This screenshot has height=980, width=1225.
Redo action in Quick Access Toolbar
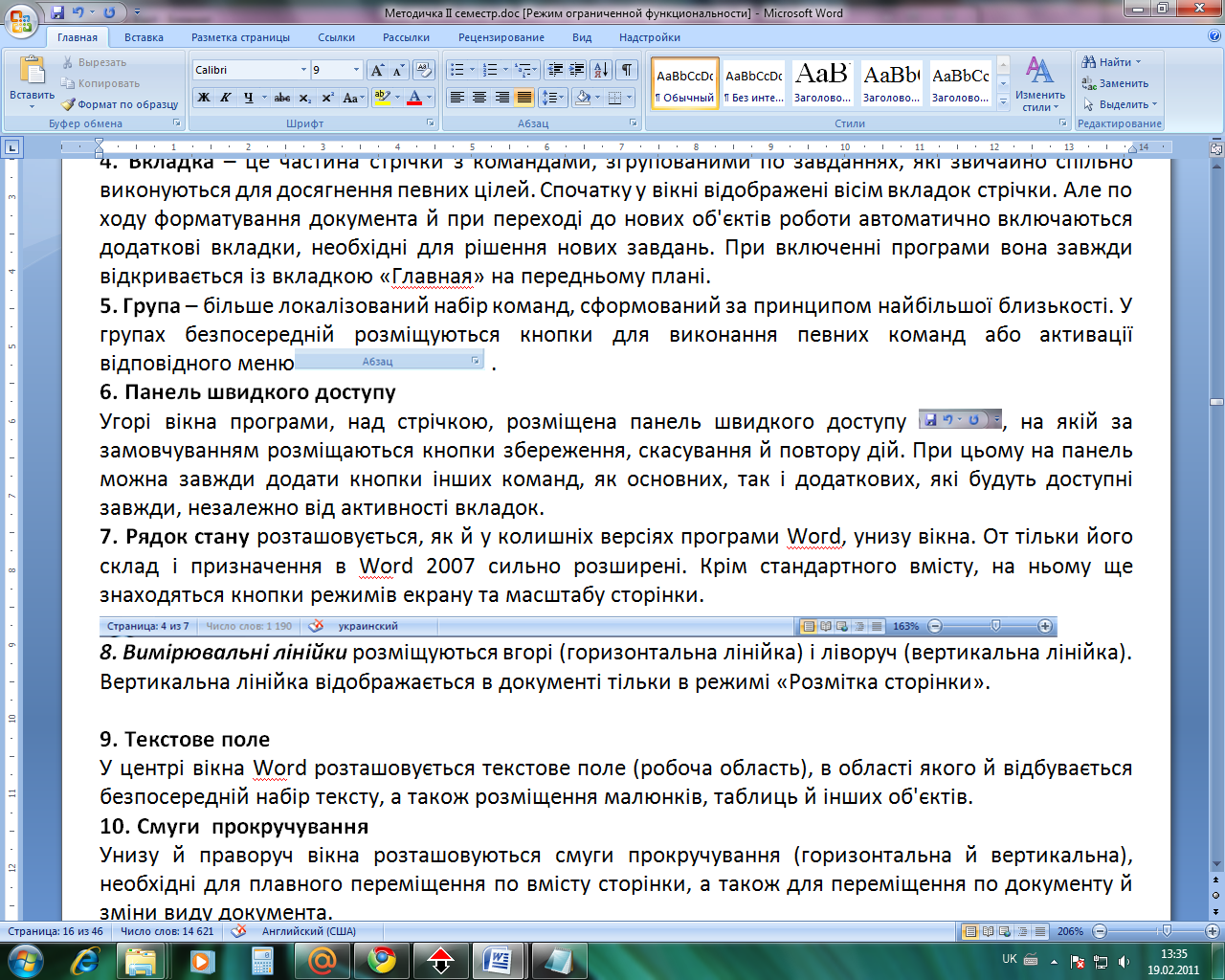tap(109, 12)
